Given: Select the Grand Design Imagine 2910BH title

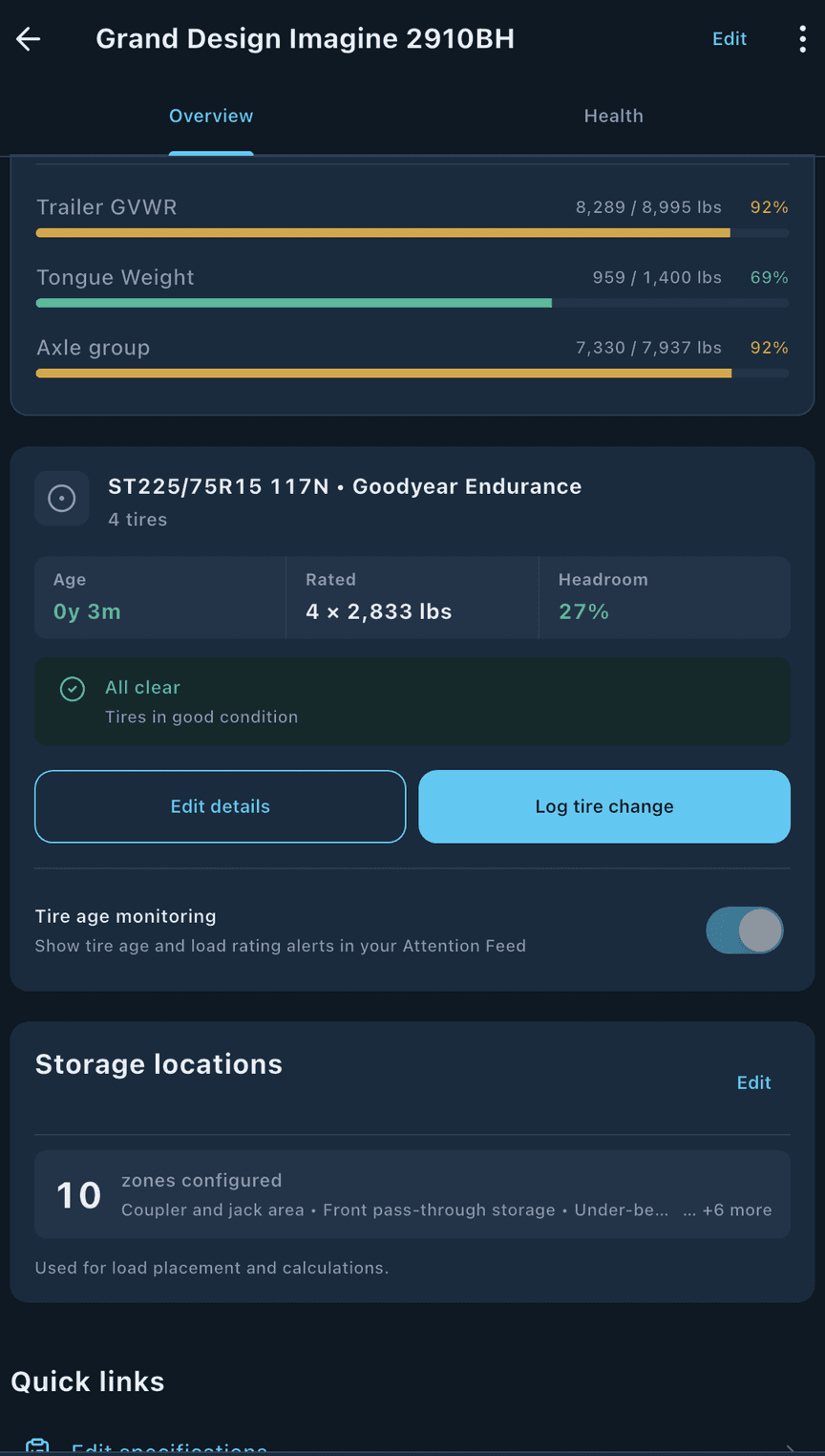Looking at the screenshot, I should (x=306, y=39).
